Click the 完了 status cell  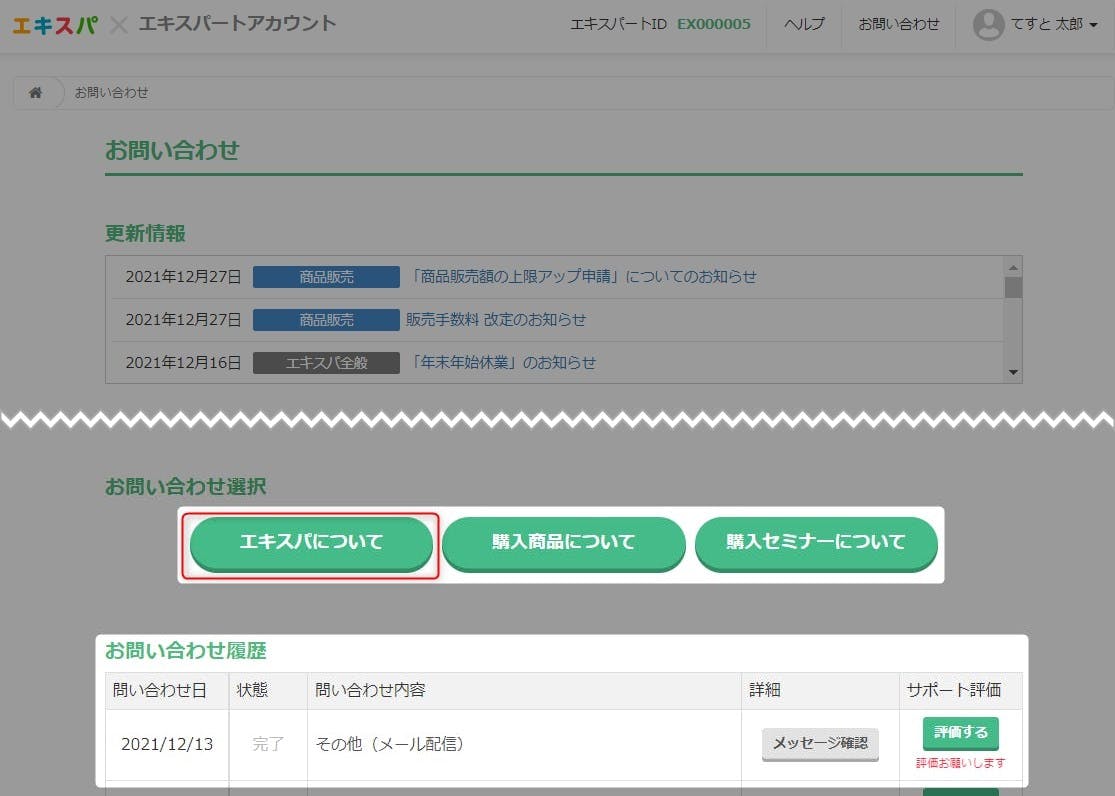click(268, 745)
